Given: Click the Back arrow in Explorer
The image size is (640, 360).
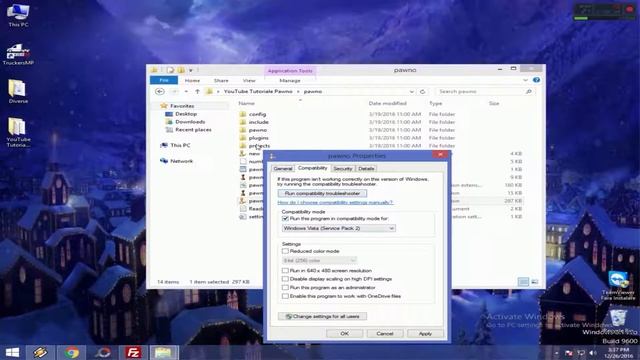Looking at the screenshot, I should pyautogui.click(x=160, y=91).
